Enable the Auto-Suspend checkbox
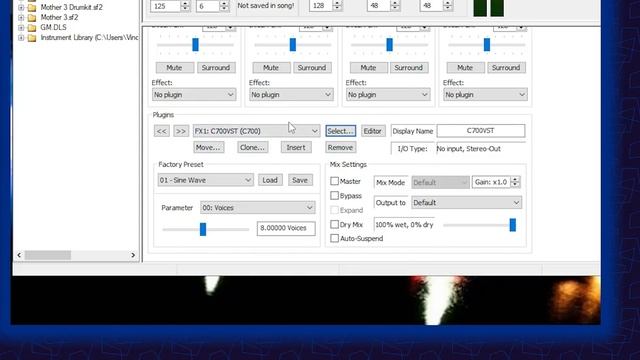The width and height of the screenshot is (640, 360). pos(334,238)
